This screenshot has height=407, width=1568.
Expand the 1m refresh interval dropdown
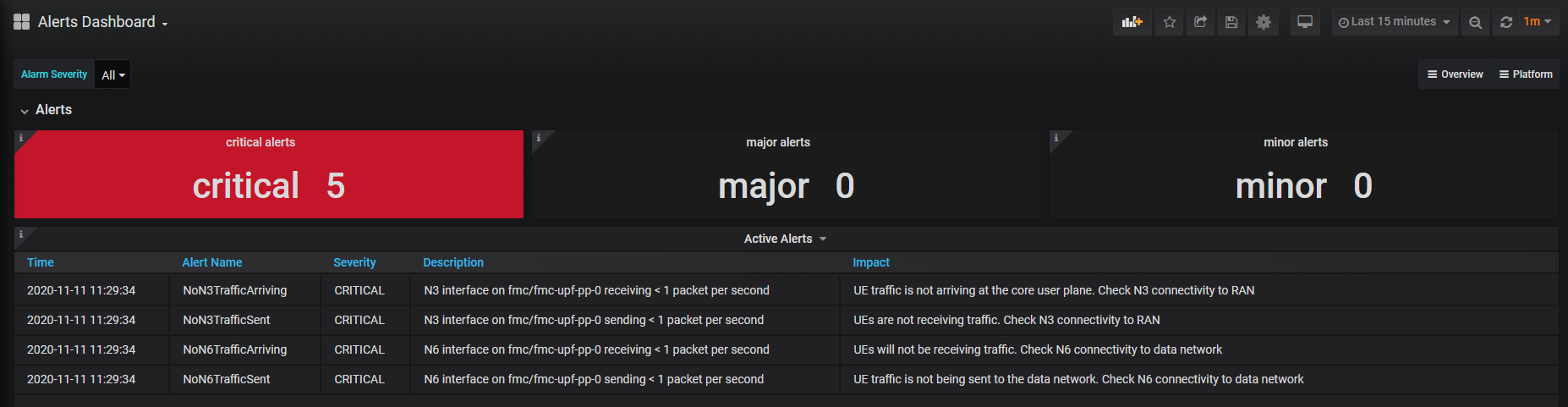[x=1538, y=22]
